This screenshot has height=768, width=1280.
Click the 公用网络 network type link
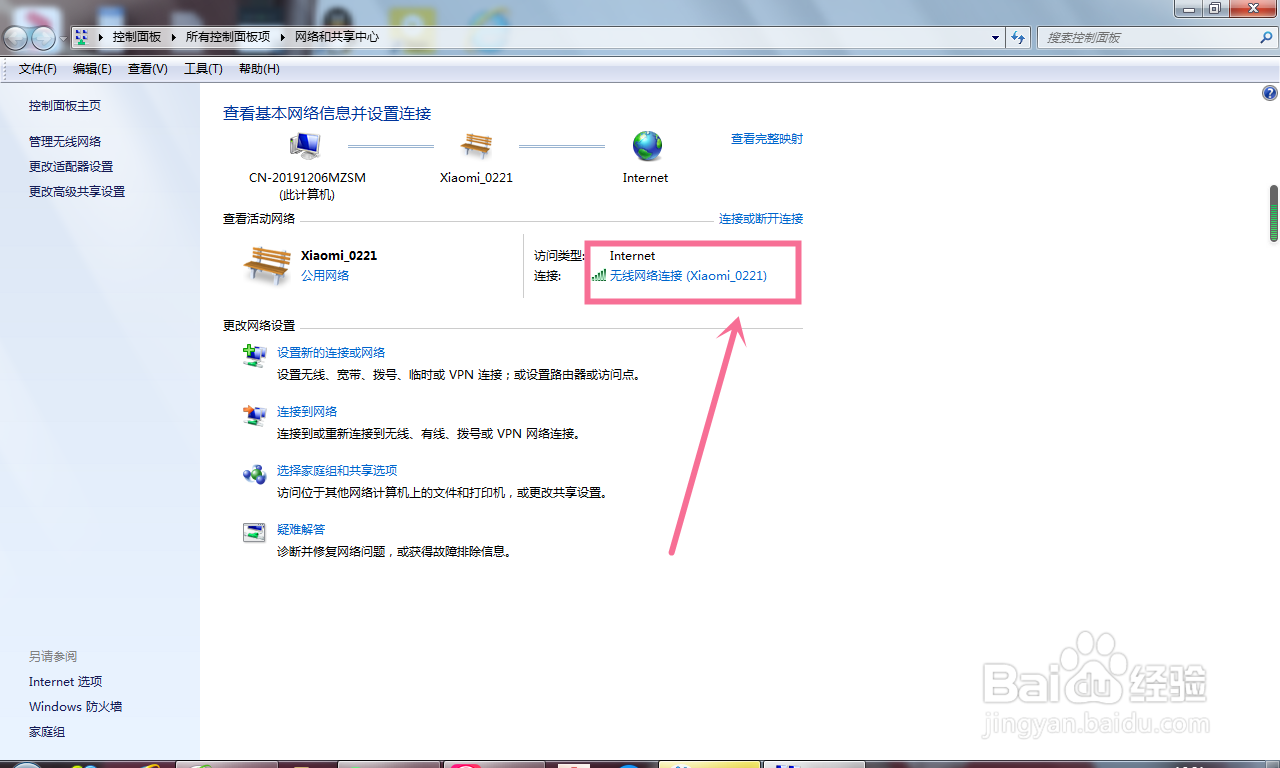point(325,276)
